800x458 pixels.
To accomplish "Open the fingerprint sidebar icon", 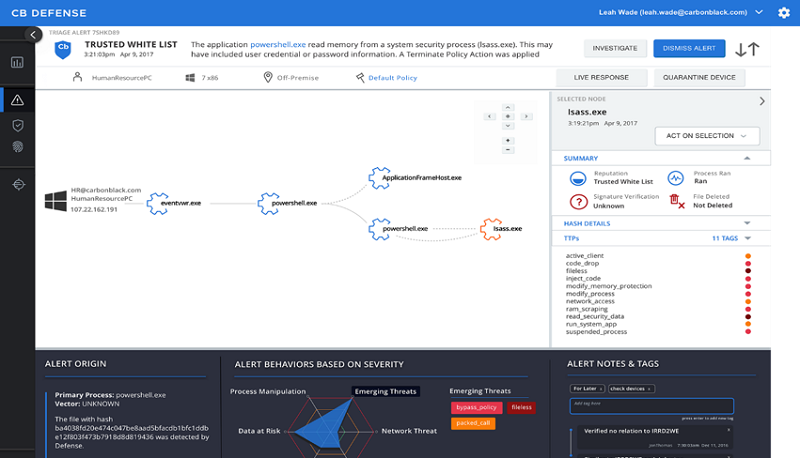I will pos(18,147).
